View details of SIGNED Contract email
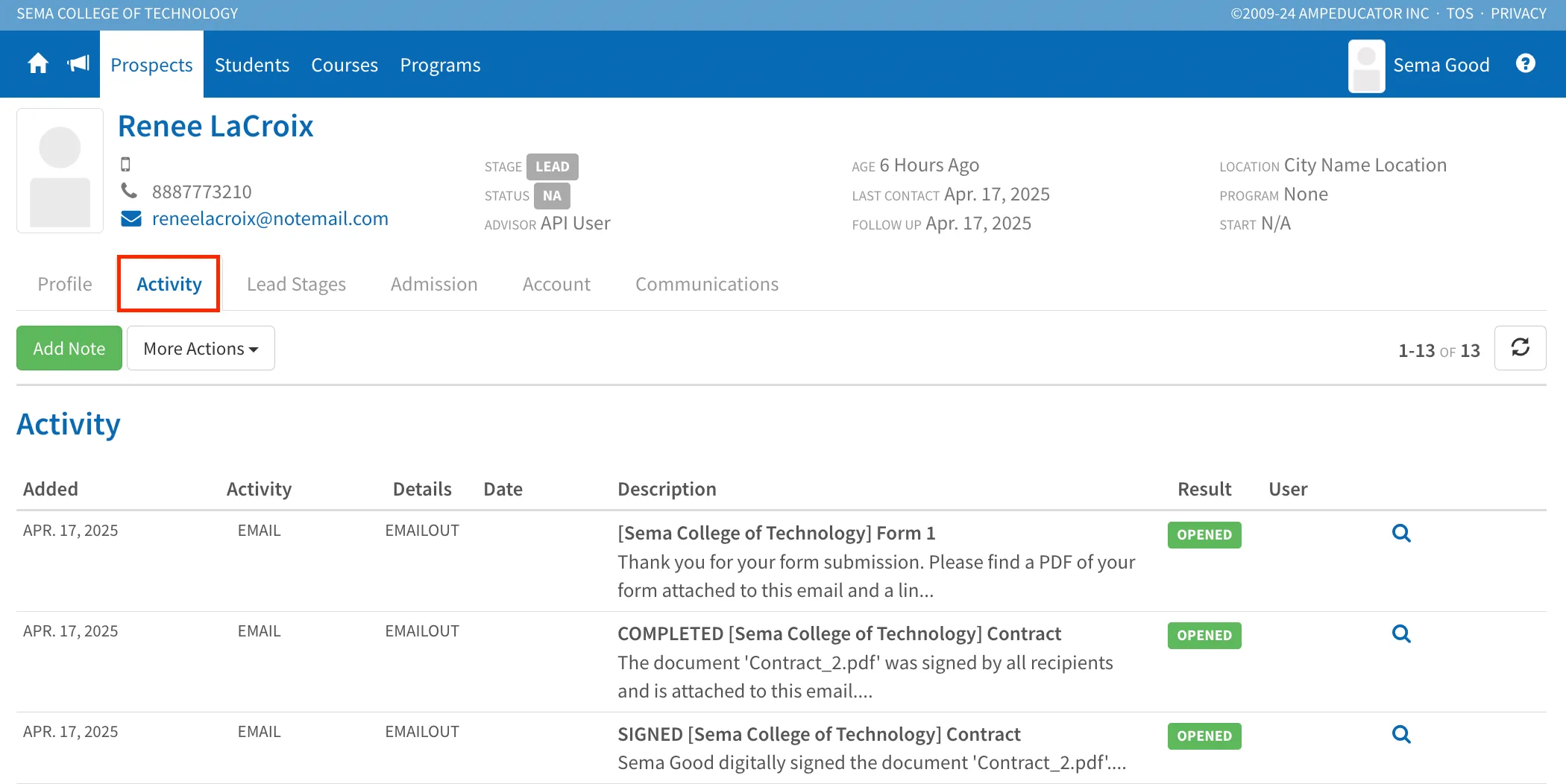Viewport: 1566px width, 784px height. tap(1401, 735)
